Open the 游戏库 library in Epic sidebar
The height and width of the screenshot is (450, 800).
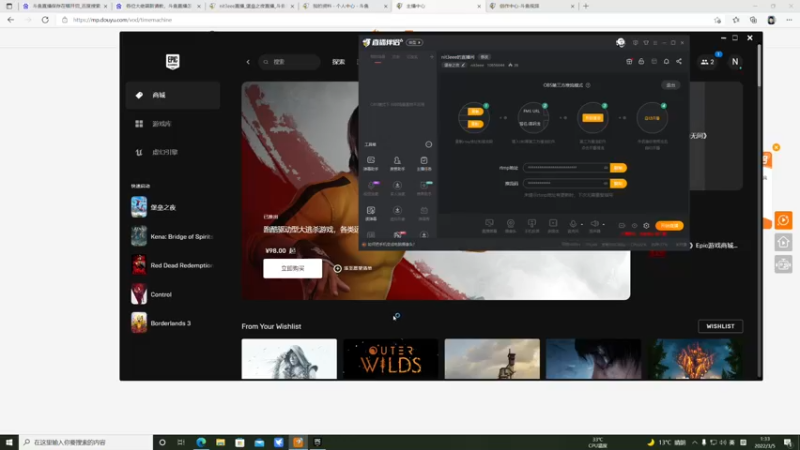pyautogui.click(x=172, y=123)
